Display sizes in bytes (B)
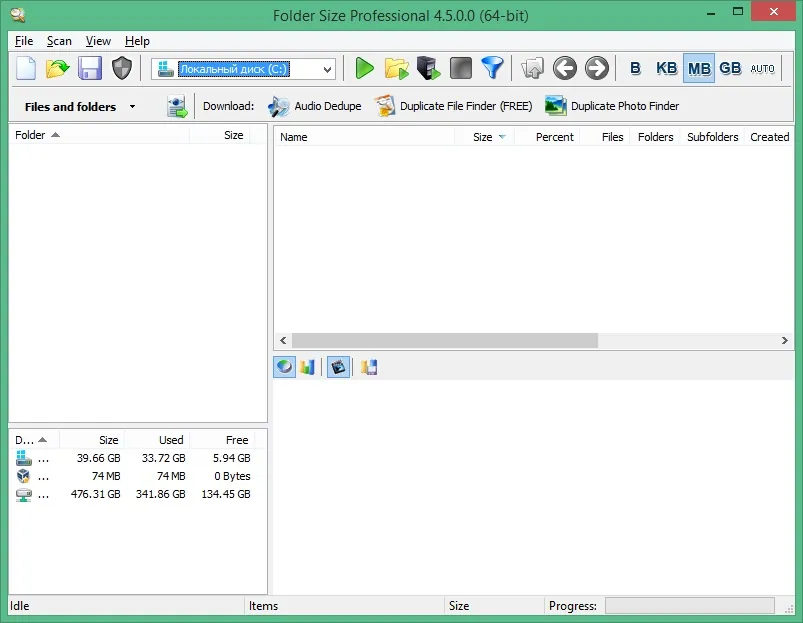The width and height of the screenshot is (803, 623). tap(635, 68)
